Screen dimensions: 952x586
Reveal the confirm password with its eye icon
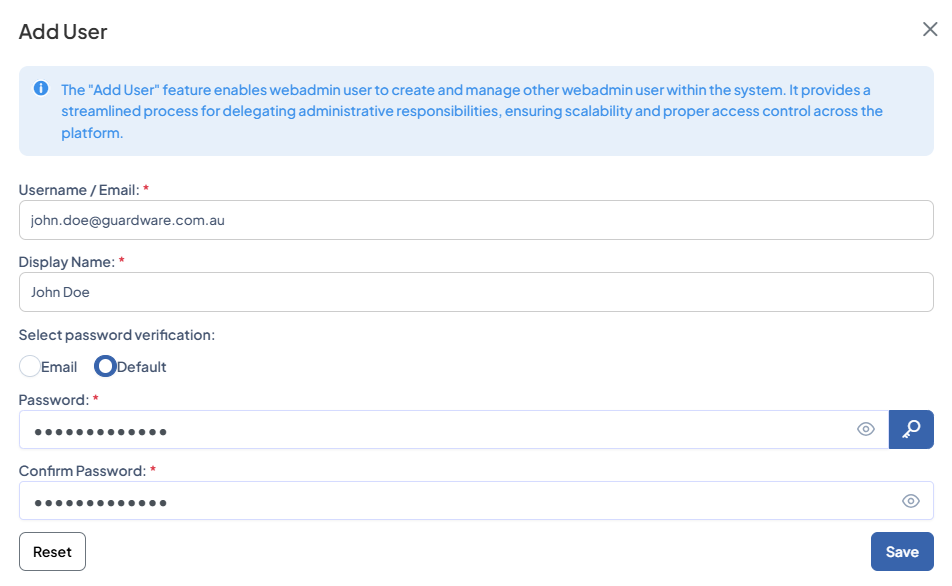pyautogui.click(x=911, y=501)
